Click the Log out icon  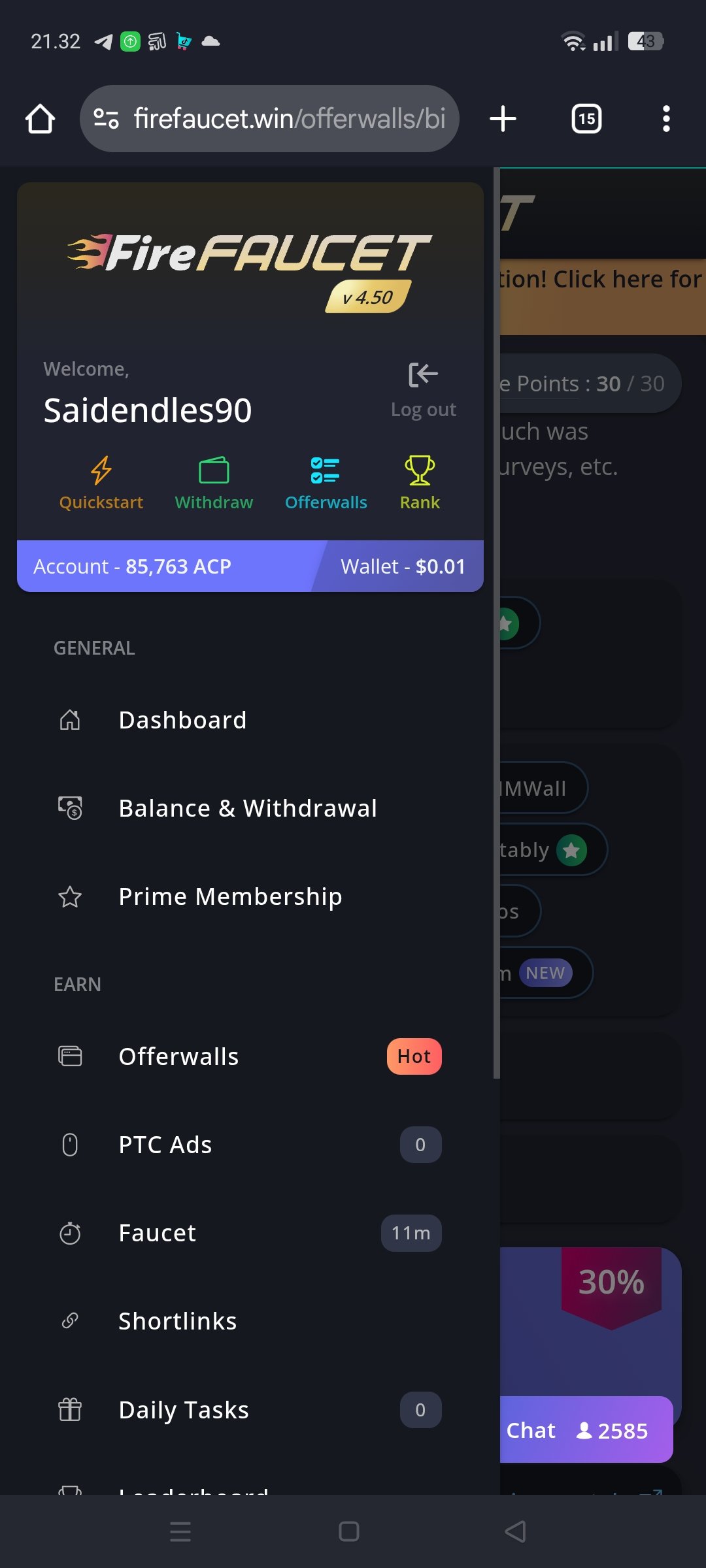pos(423,374)
